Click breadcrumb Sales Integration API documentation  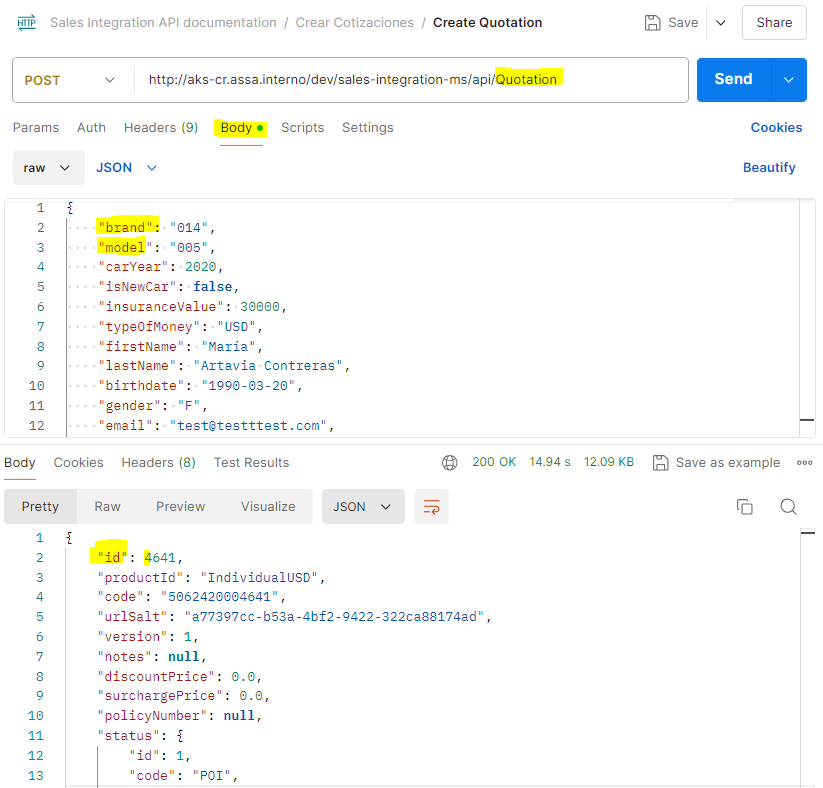click(x=163, y=23)
